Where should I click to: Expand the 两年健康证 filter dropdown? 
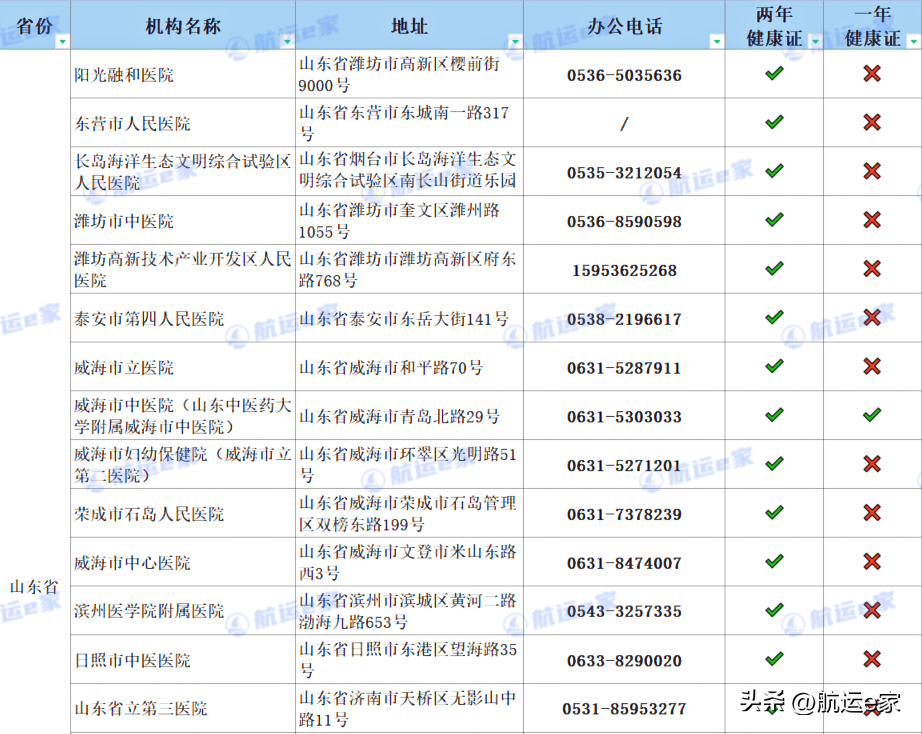click(814, 41)
